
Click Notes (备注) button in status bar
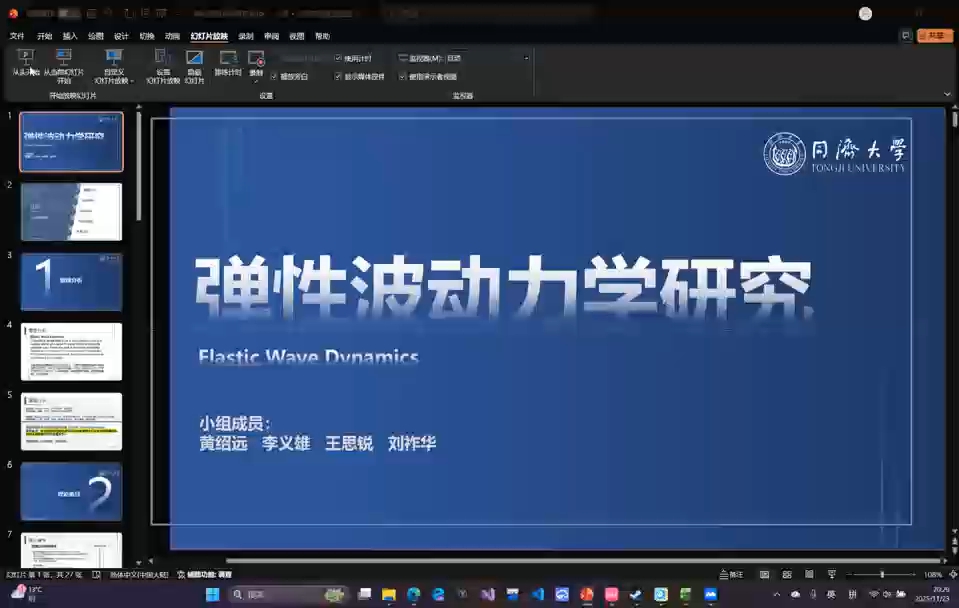[x=731, y=574]
